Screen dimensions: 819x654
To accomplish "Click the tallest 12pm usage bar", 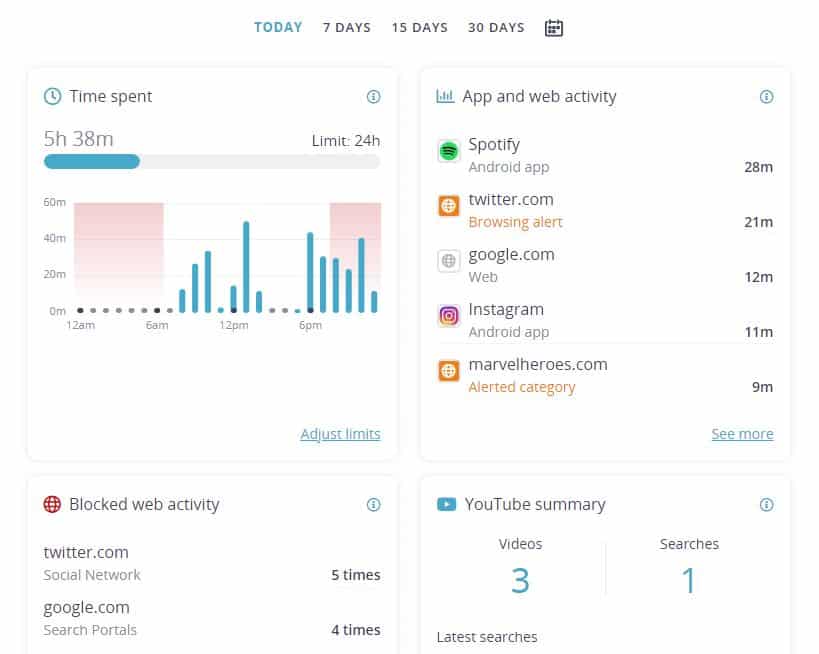I will 246,267.
